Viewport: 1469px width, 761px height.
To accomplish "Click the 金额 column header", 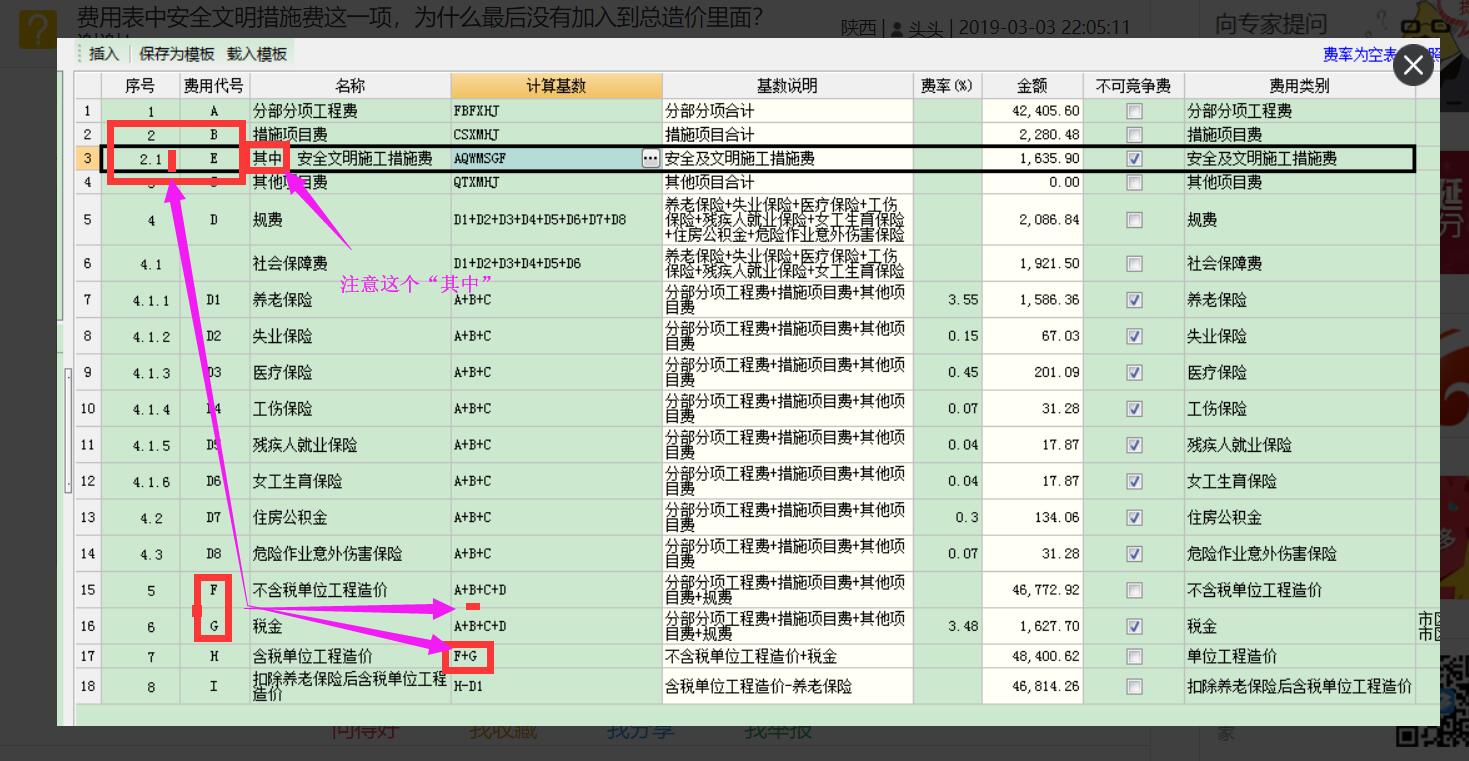I will click(1032, 86).
